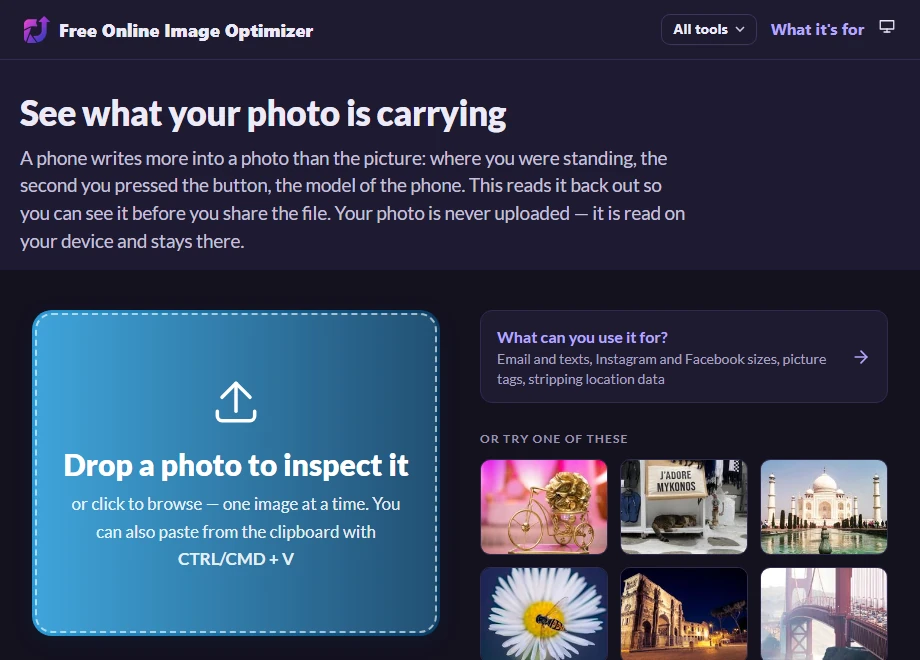Click the 'Email and texts, Instagram and Facebook sizes' description
The height and width of the screenshot is (660, 920).
(661, 369)
